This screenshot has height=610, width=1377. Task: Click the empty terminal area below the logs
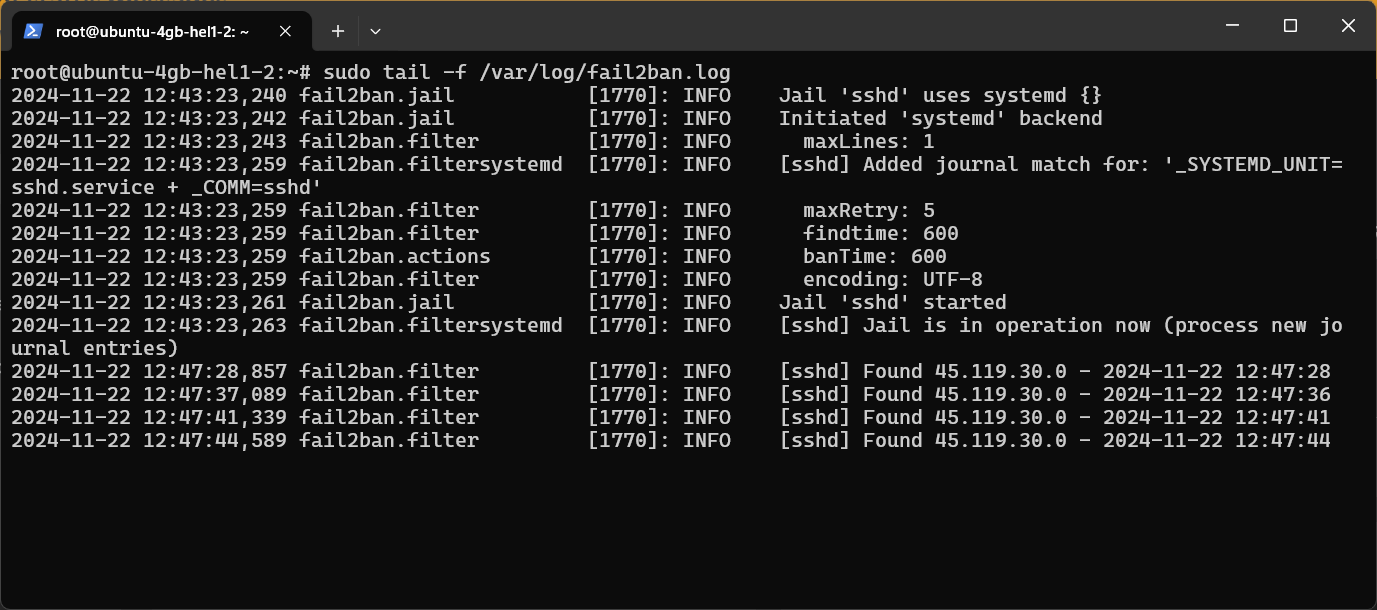click(688, 520)
